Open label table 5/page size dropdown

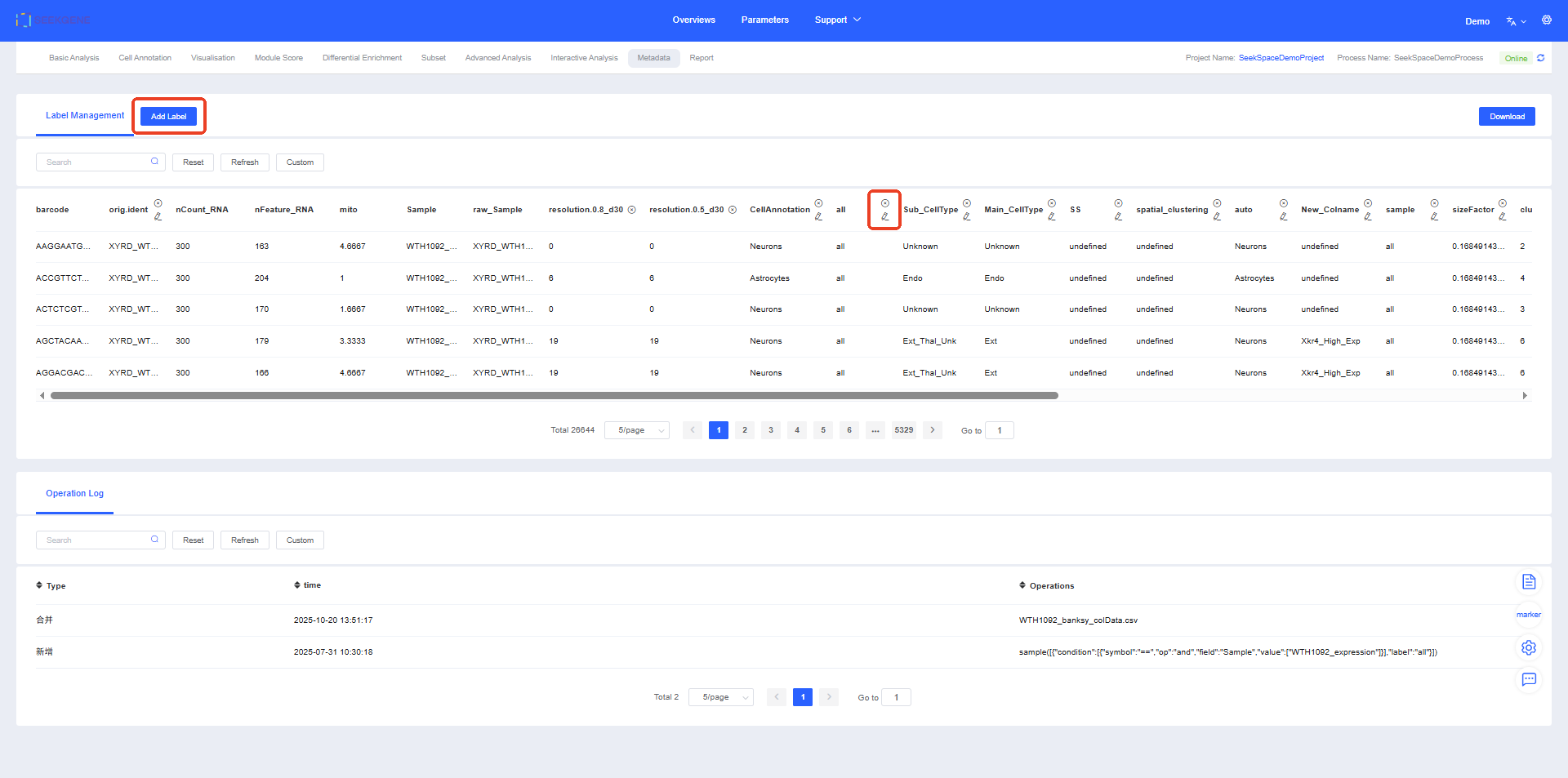point(637,430)
